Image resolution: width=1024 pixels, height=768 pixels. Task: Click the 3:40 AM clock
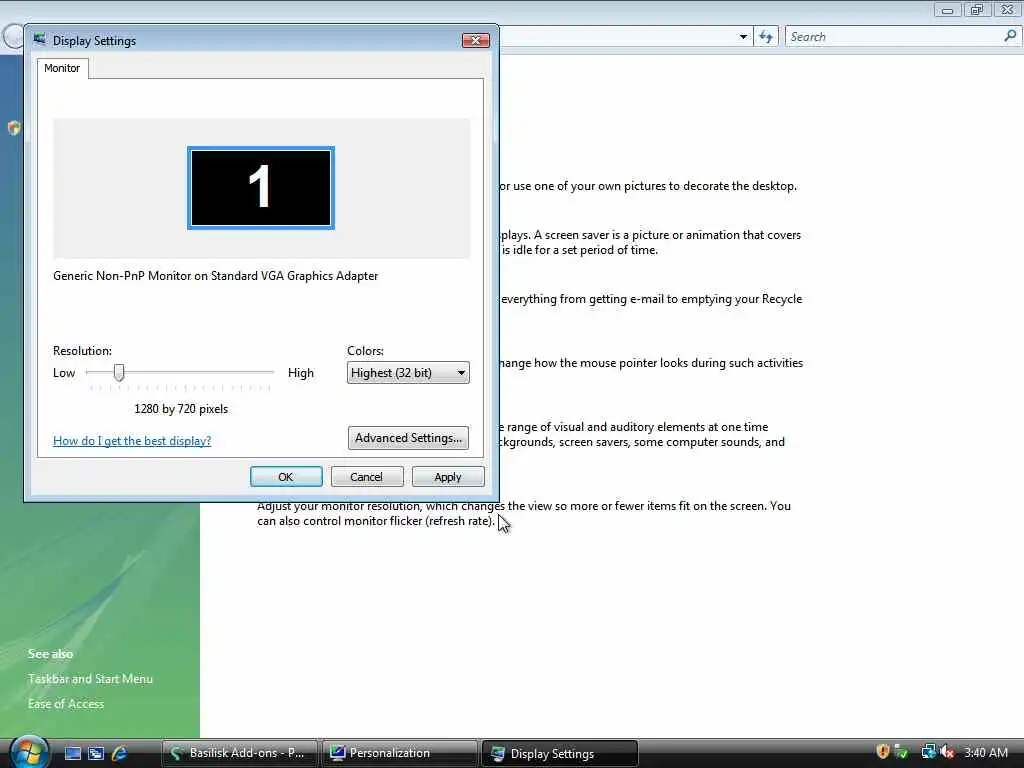pyautogui.click(x=985, y=753)
